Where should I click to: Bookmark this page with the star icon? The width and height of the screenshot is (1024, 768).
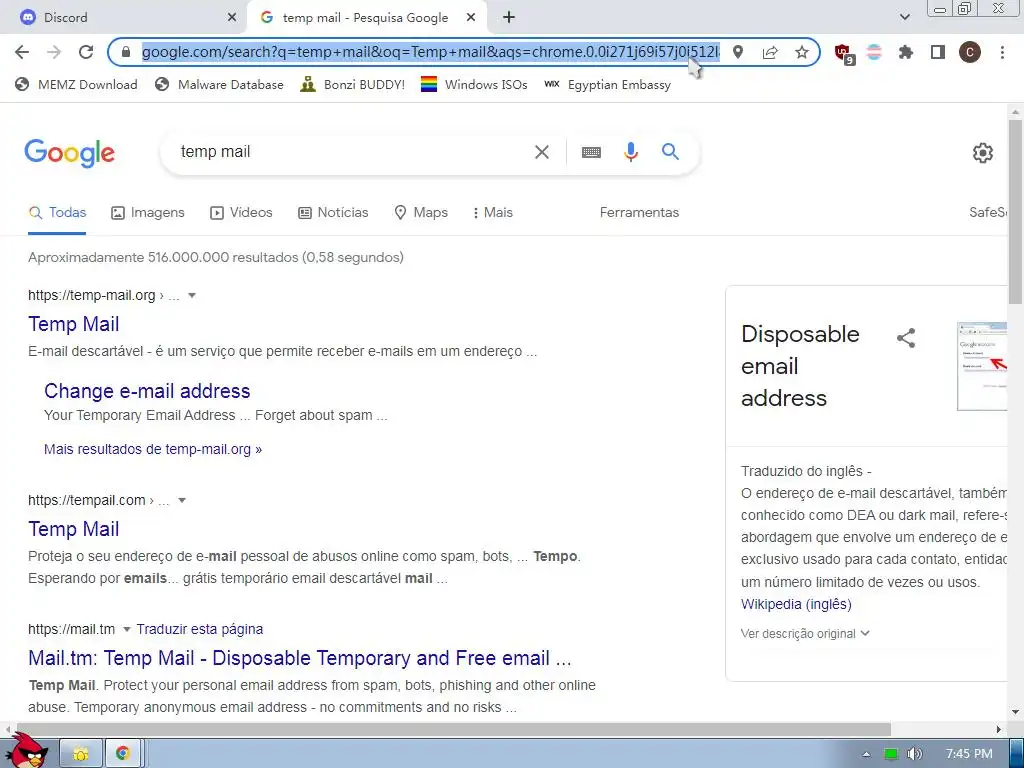[802, 52]
